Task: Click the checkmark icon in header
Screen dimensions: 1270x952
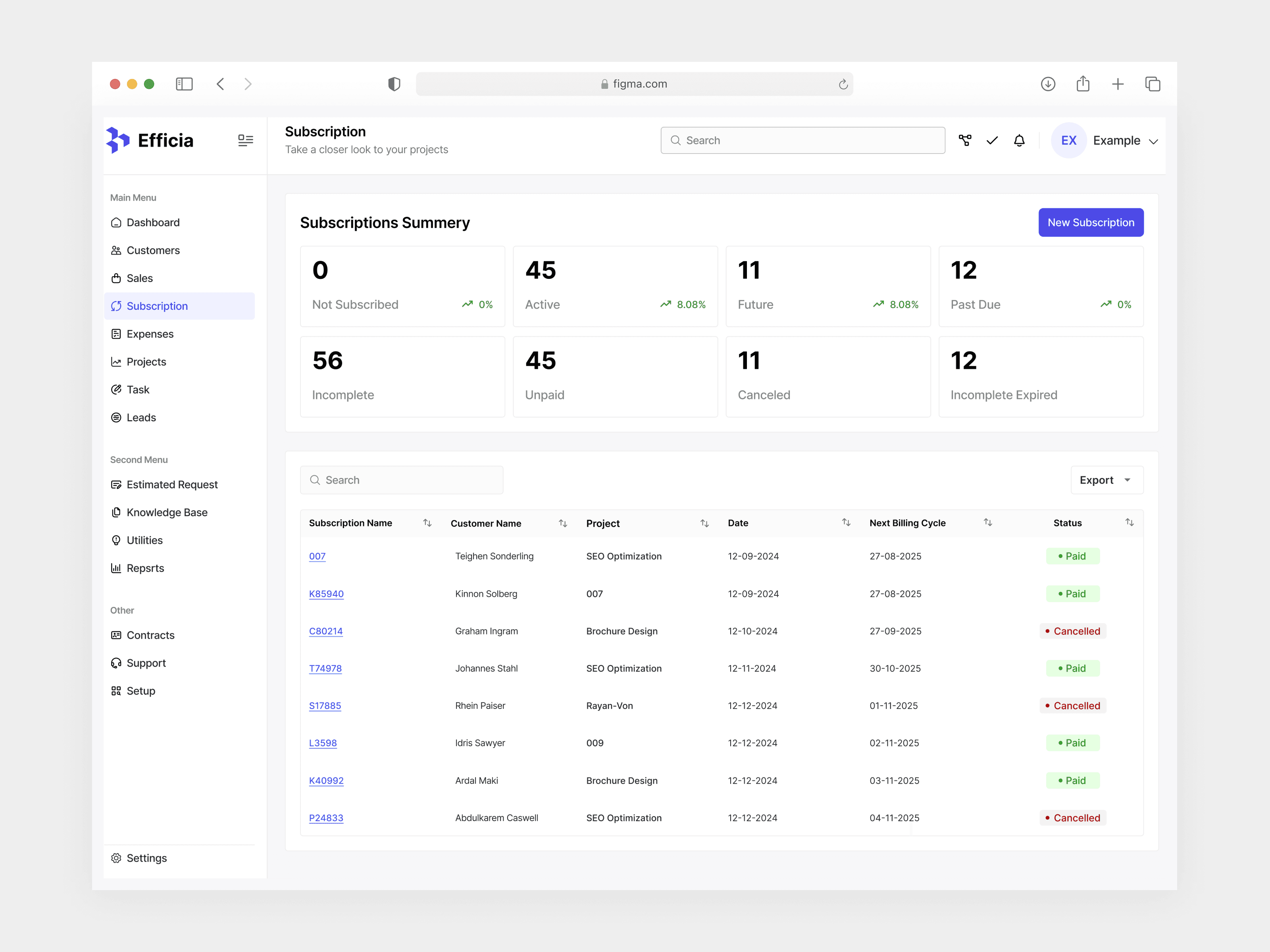Action: [x=992, y=140]
